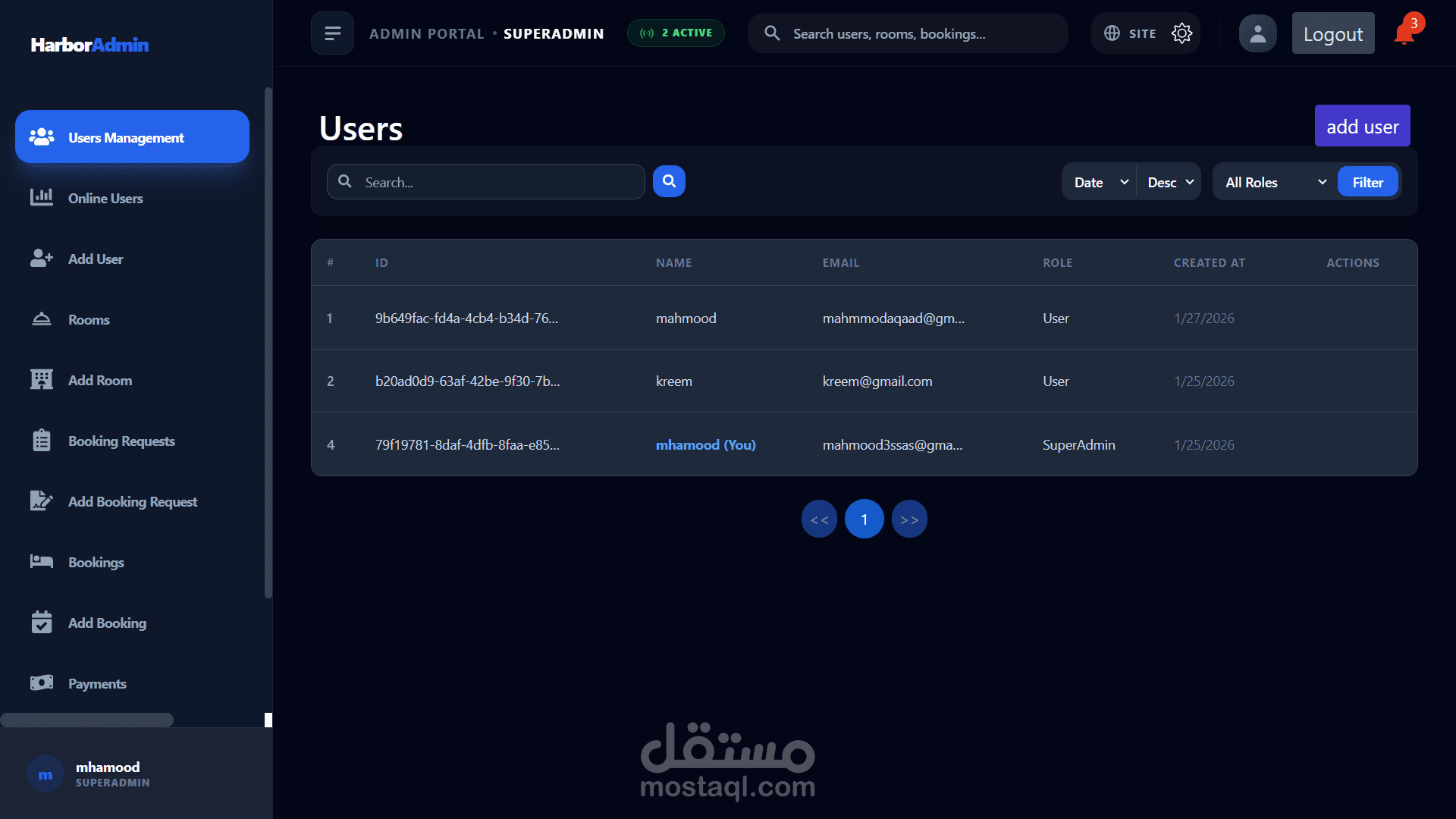1456x819 pixels.
Task: Click the globe SITE icon
Action: pos(1112,33)
